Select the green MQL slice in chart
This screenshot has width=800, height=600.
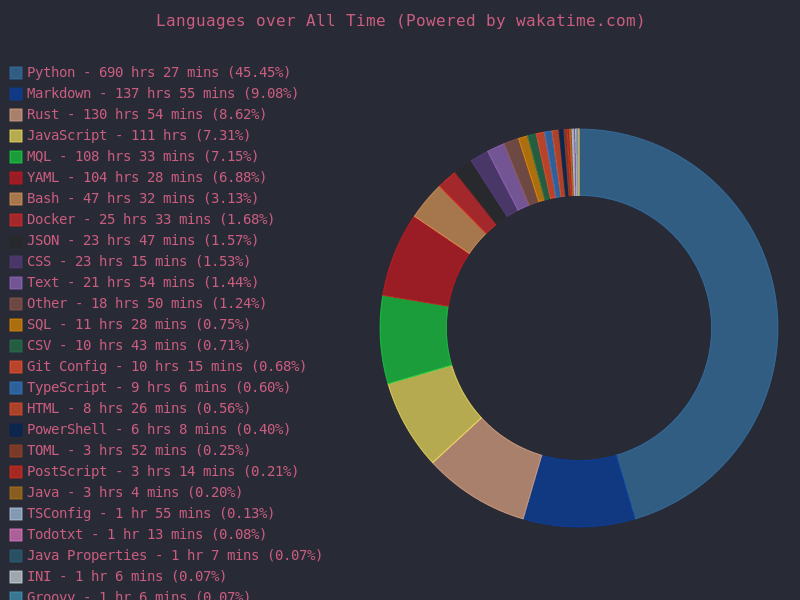pos(415,338)
